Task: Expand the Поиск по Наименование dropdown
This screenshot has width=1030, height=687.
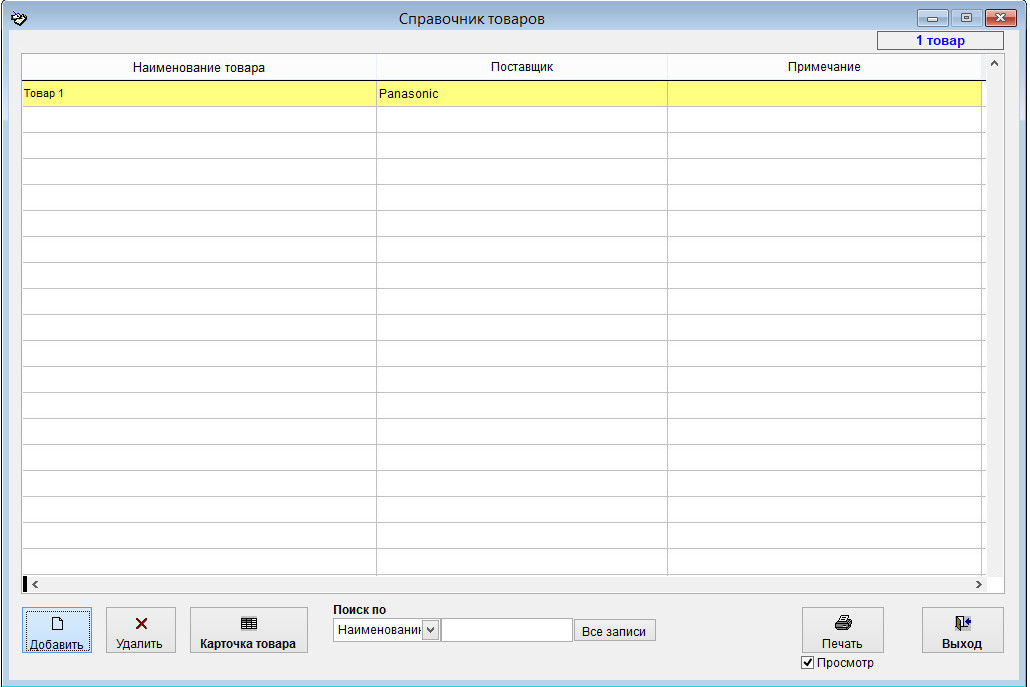Action: click(431, 630)
